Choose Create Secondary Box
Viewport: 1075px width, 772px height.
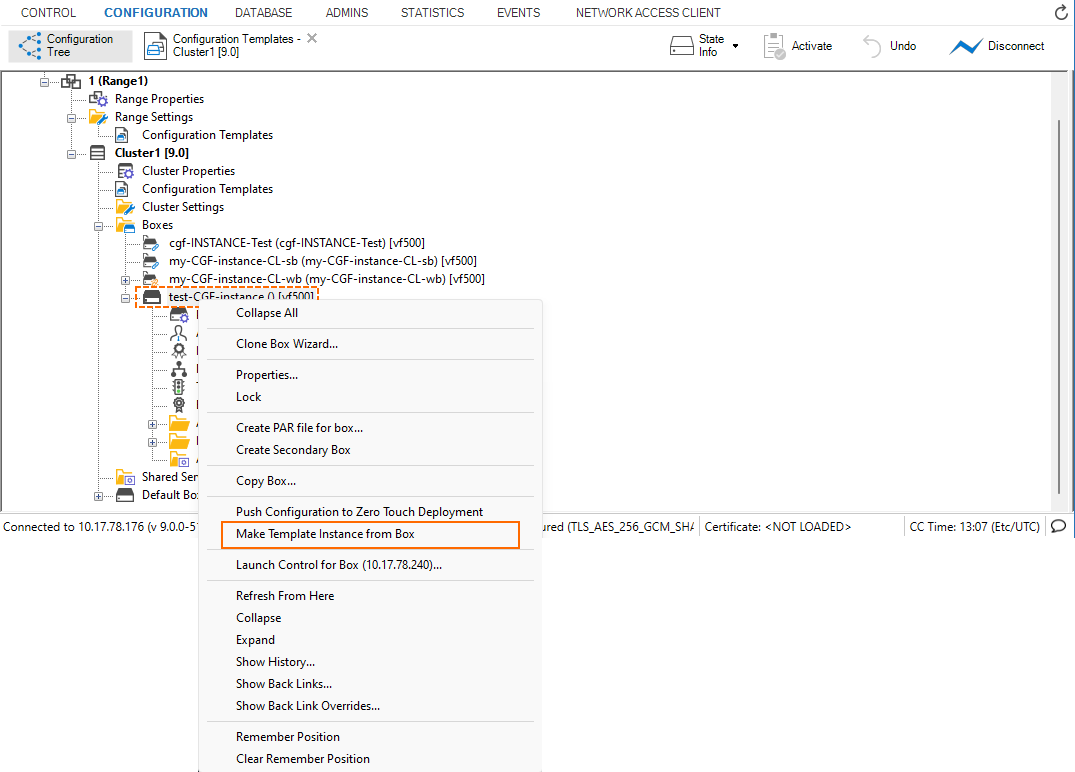[370, 450]
